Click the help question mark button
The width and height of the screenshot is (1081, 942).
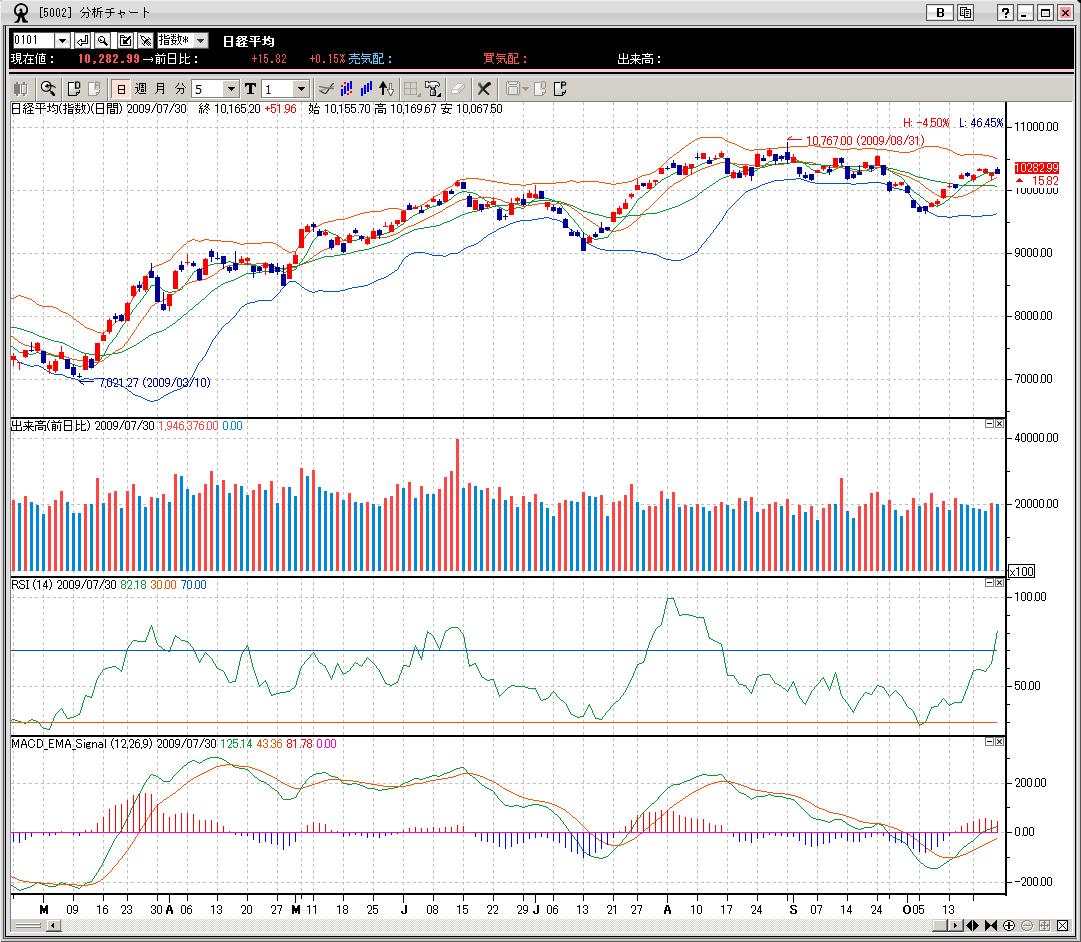click(x=1006, y=13)
